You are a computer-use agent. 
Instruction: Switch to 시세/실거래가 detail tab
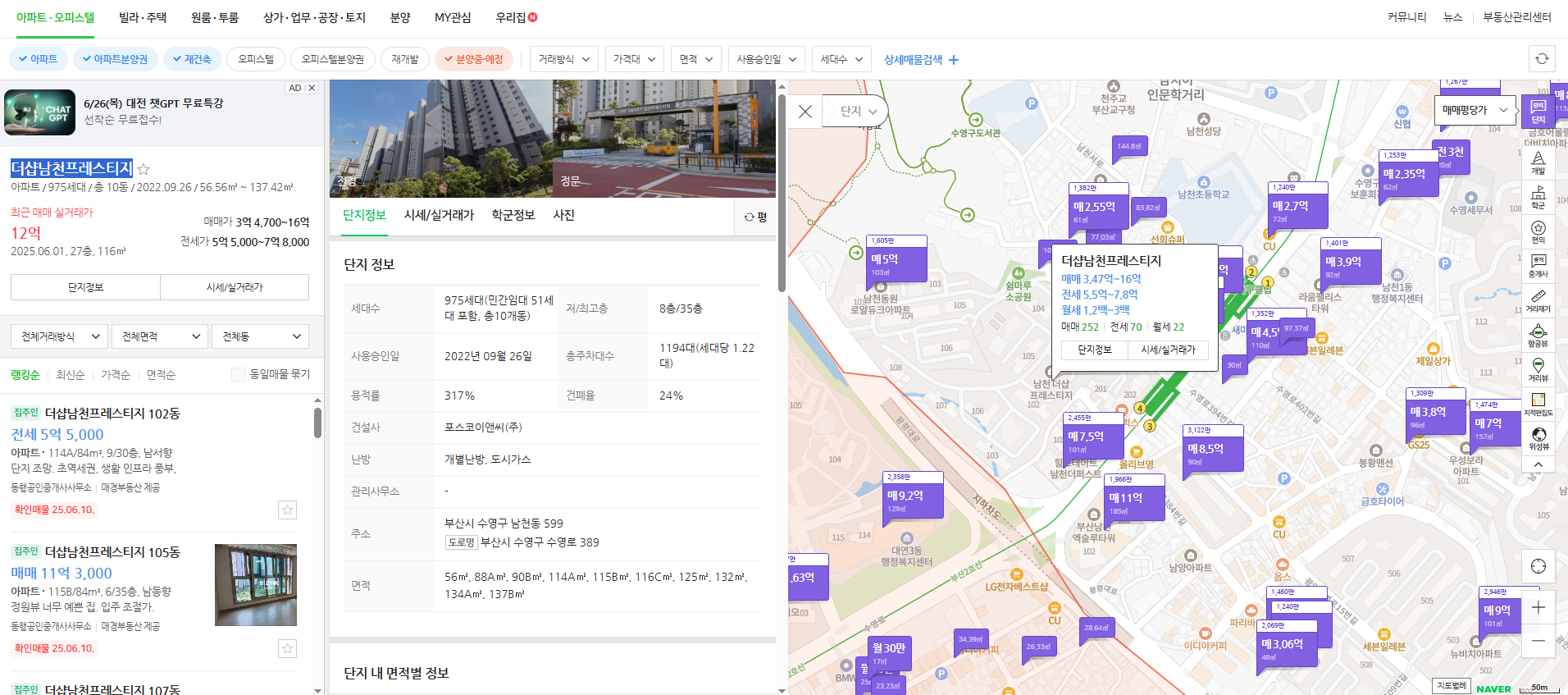click(439, 215)
